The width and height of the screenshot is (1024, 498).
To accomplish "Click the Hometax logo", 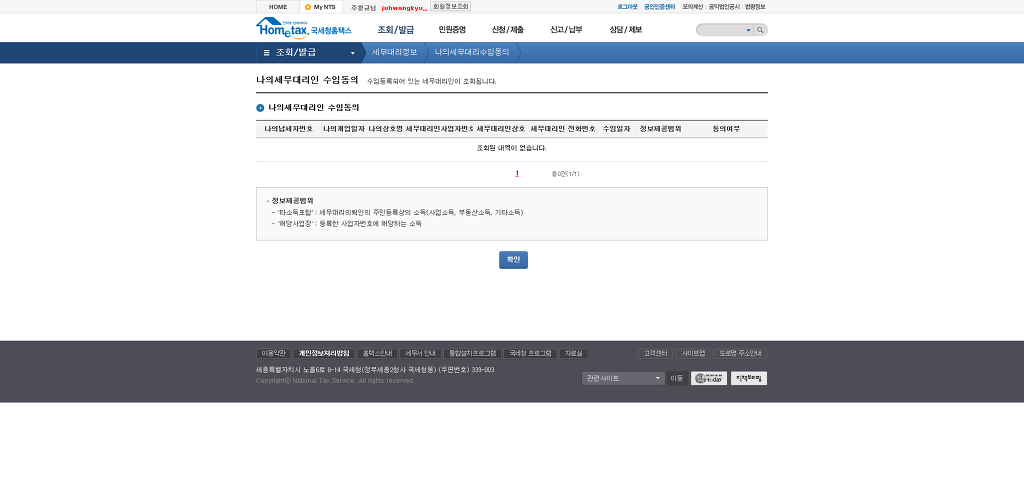I will pyautogui.click(x=304, y=28).
